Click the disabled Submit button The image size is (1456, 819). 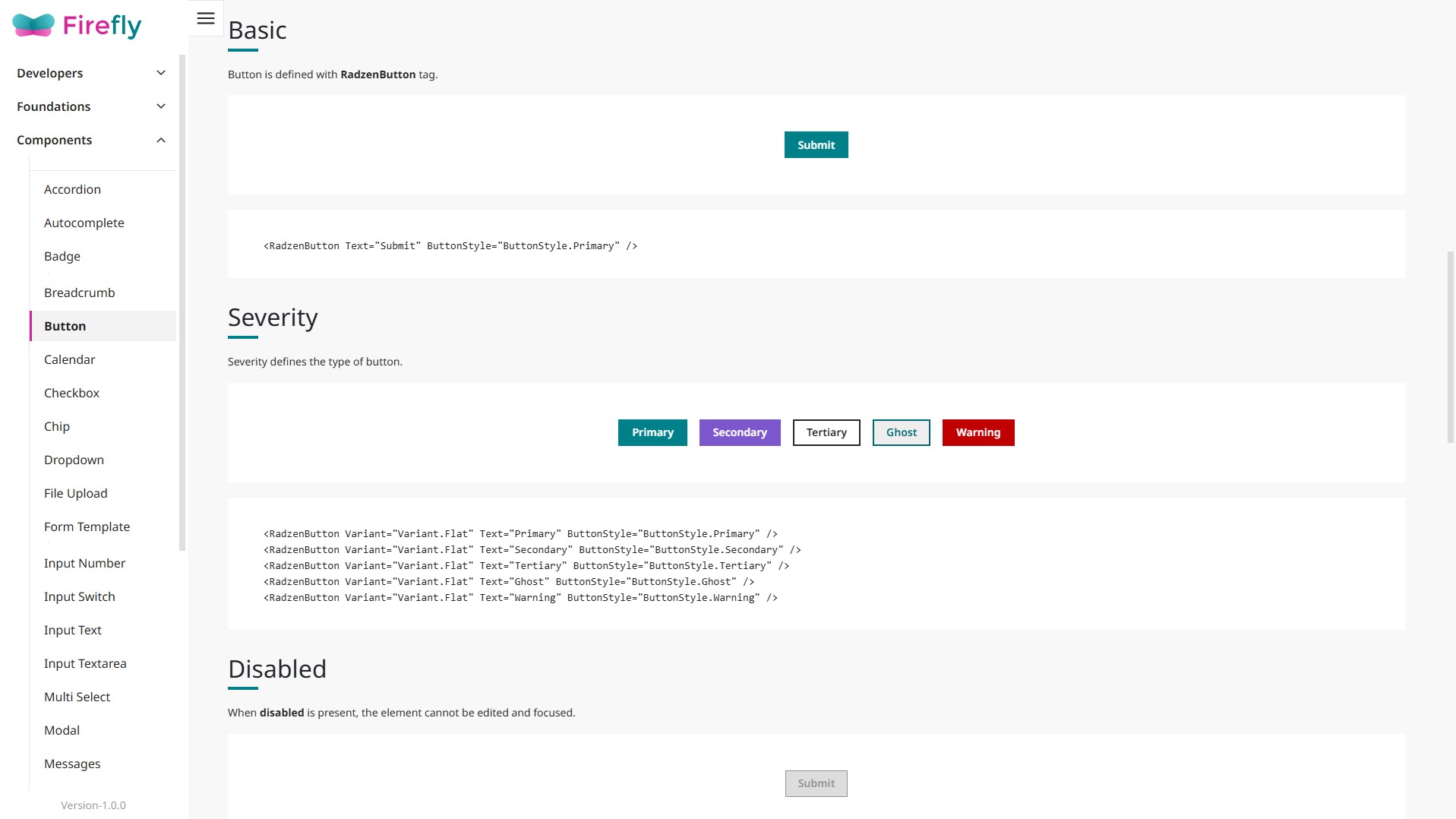tap(816, 783)
